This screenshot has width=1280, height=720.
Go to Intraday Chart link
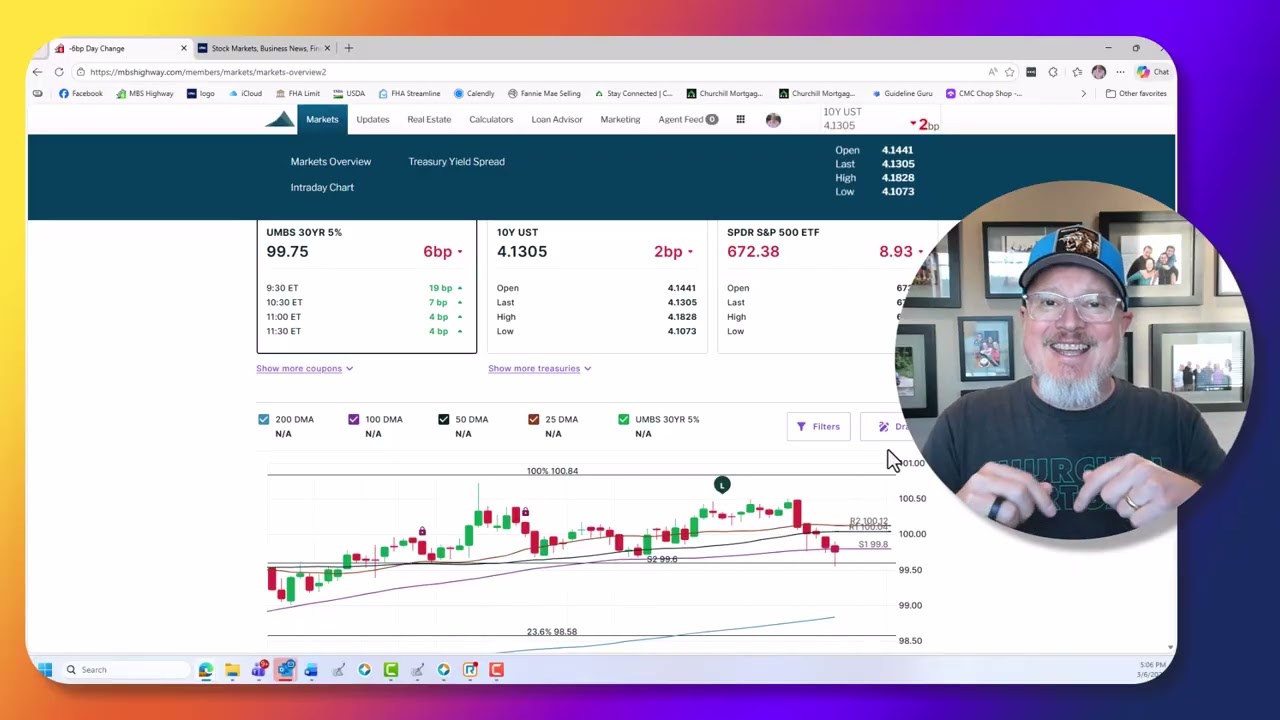click(322, 188)
